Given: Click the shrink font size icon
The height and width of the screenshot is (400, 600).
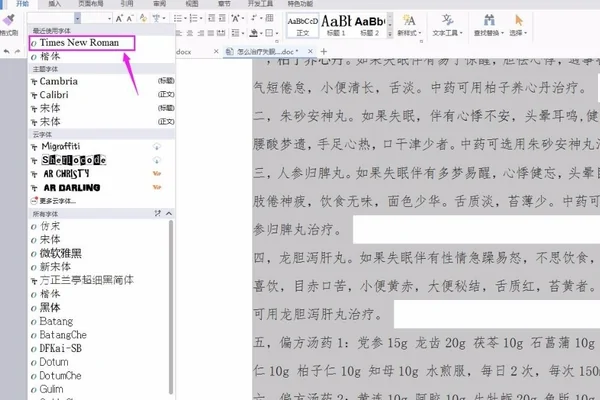Looking at the screenshot, I should (130, 18).
